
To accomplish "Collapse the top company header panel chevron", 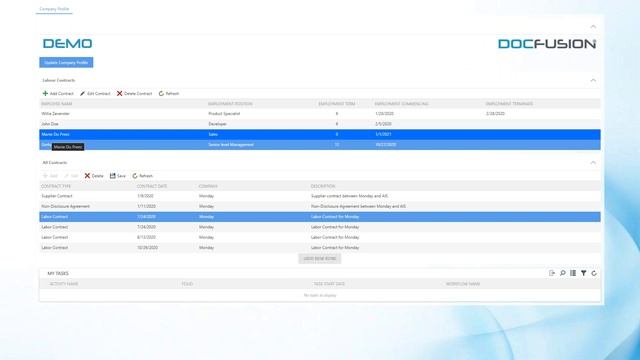I will point(593,27).
